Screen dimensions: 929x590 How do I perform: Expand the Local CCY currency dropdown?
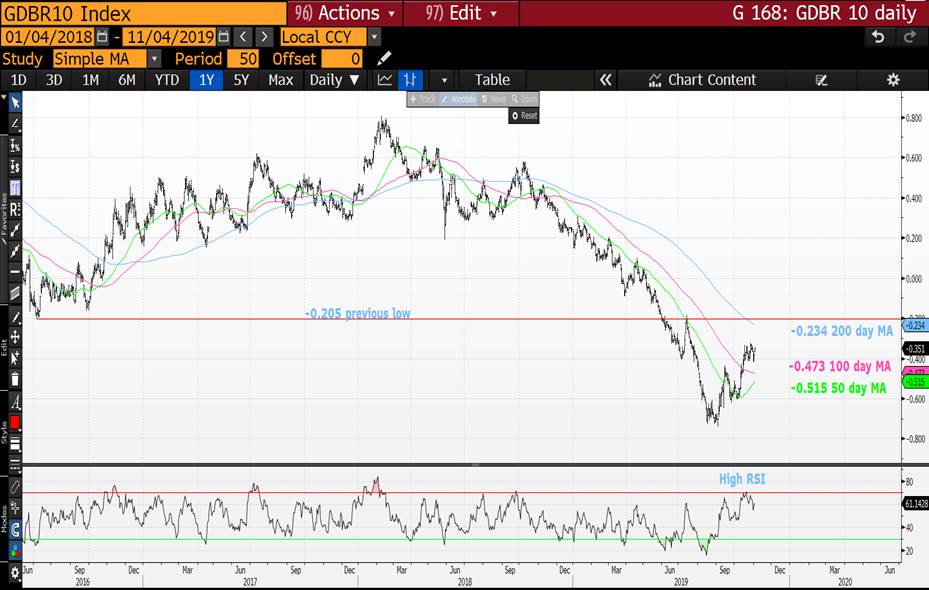(374, 37)
